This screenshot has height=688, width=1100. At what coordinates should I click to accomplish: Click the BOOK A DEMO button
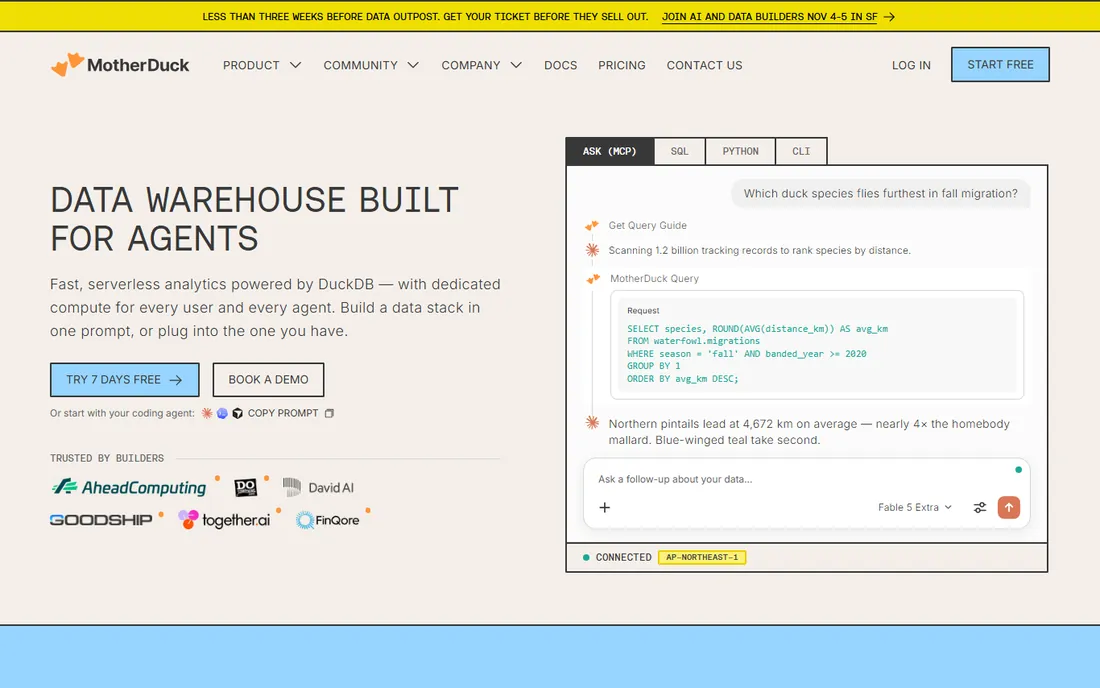coord(269,379)
